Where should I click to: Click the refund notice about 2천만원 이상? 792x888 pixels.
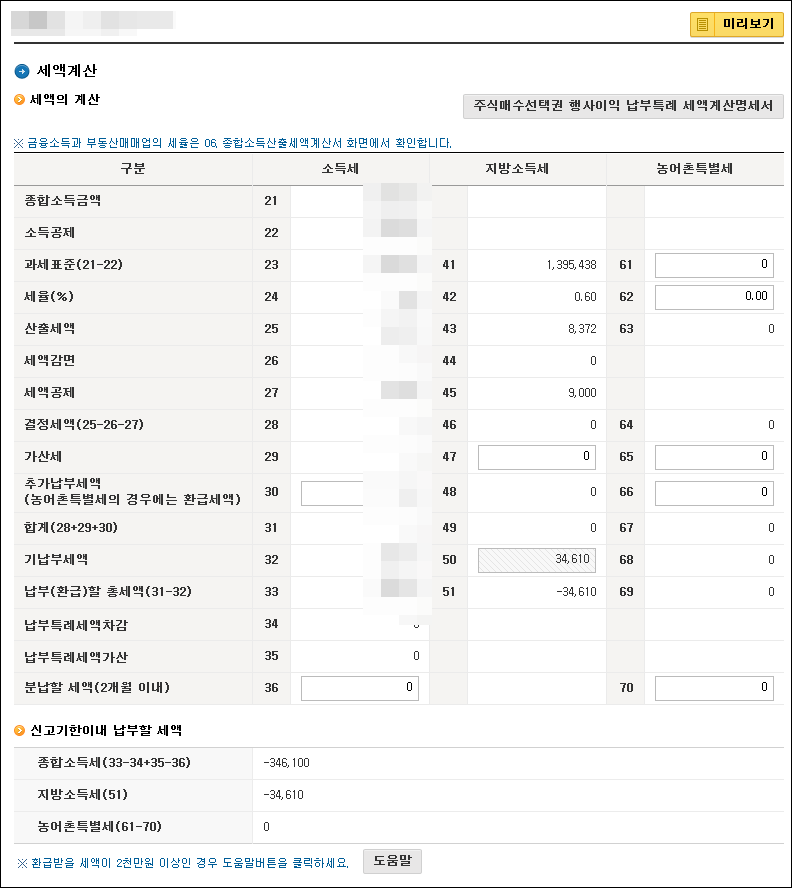pos(183,864)
